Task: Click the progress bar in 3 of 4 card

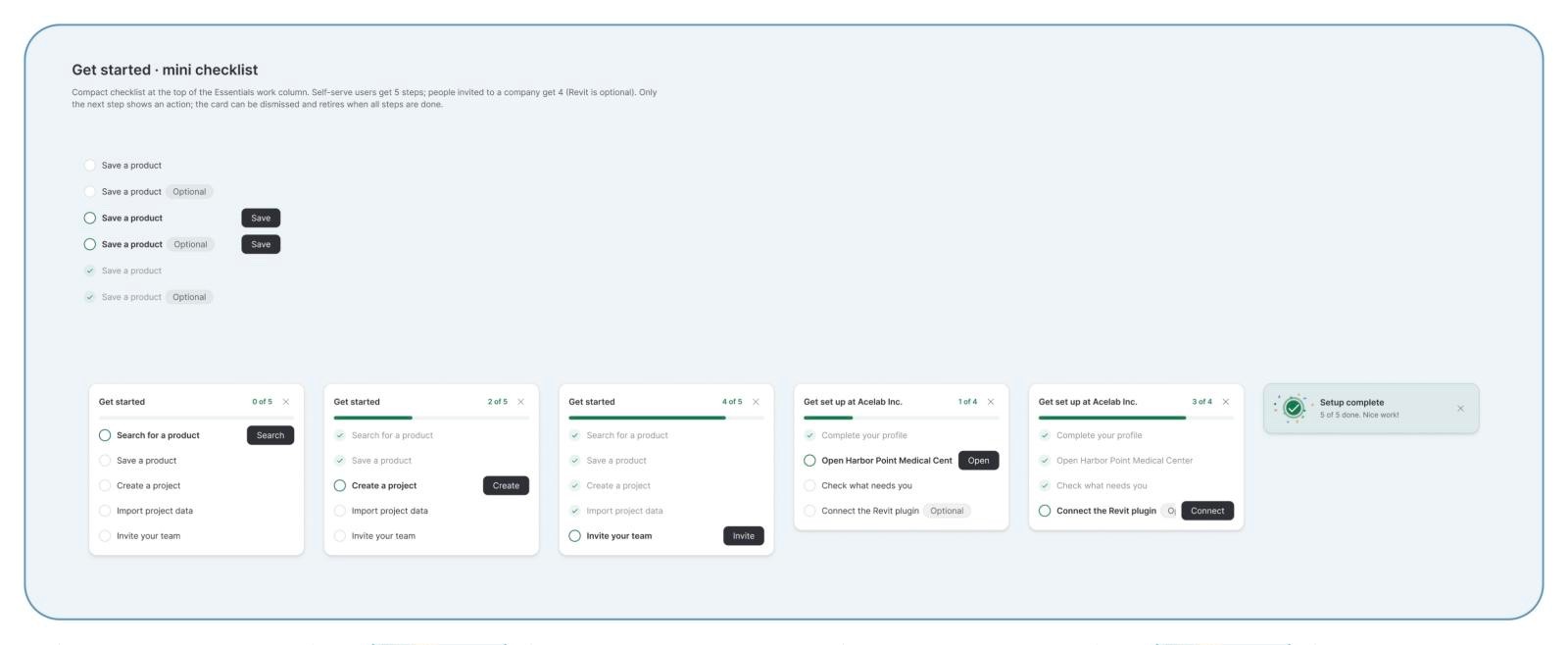Action: point(1137,419)
